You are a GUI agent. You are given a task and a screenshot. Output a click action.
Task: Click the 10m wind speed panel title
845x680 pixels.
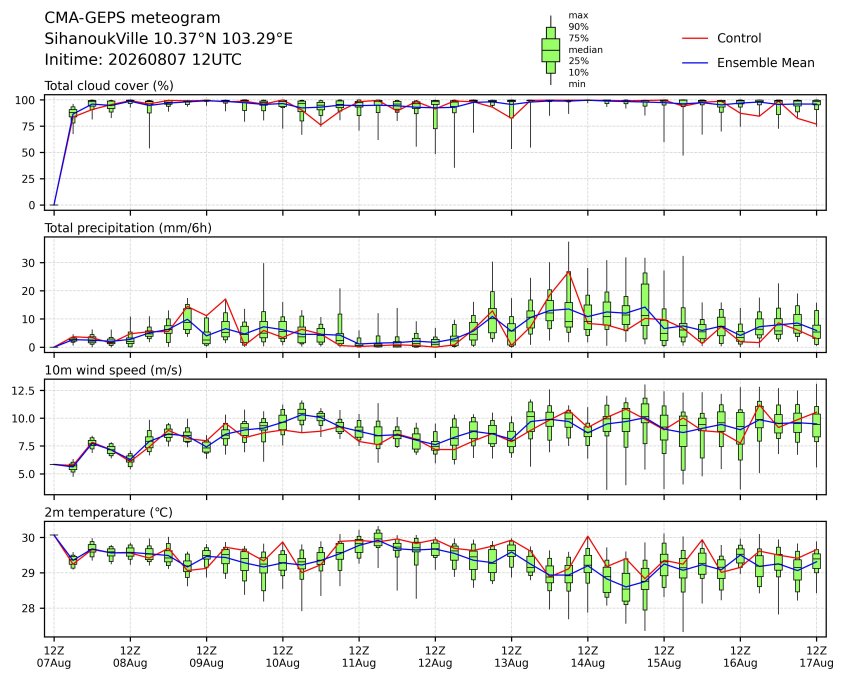coord(113,370)
